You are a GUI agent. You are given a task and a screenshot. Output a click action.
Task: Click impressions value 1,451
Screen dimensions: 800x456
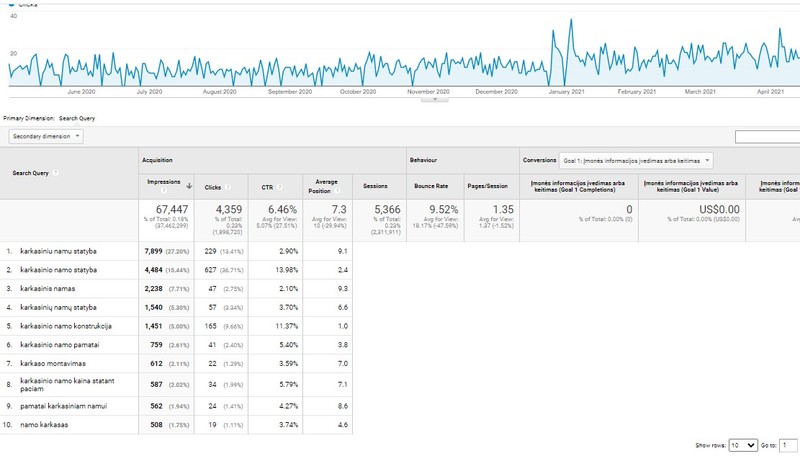[x=153, y=326]
